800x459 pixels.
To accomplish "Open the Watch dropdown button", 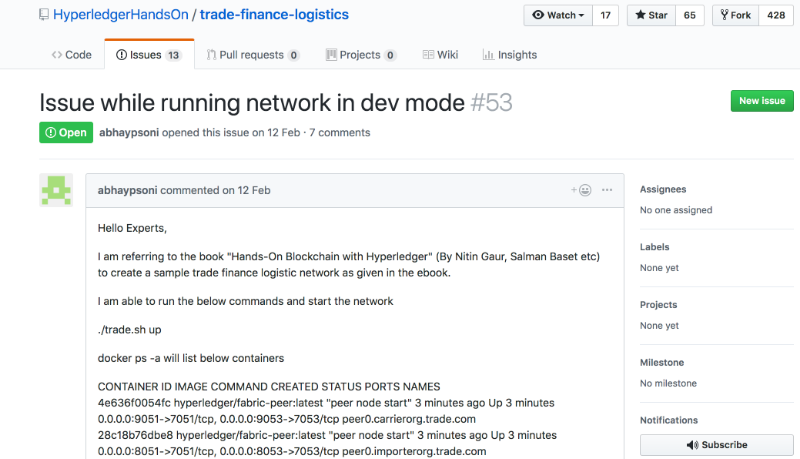I will tap(558, 15).
